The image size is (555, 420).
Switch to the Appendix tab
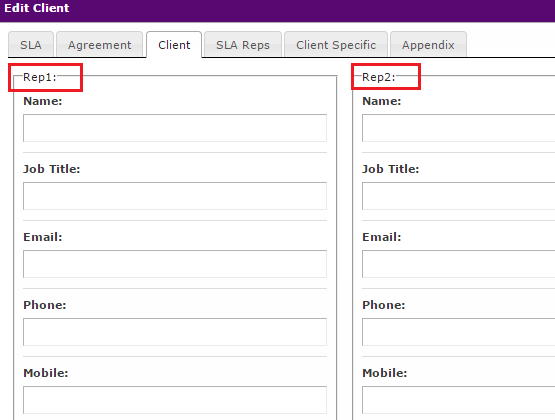pos(428,45)
